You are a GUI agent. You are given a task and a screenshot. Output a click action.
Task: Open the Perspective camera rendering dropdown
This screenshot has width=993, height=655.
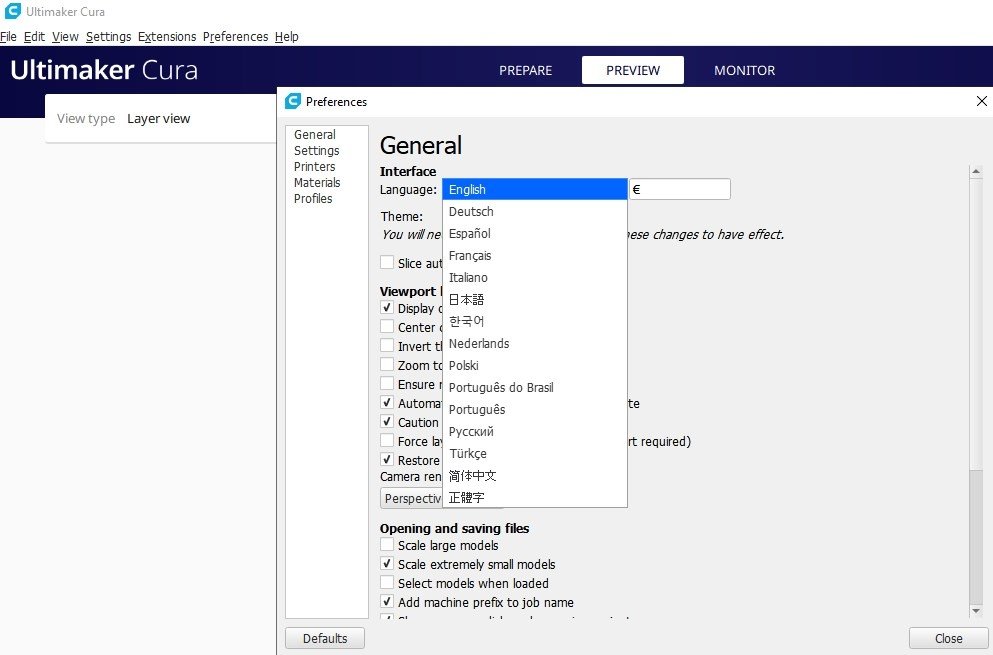[x=411, y=499]
